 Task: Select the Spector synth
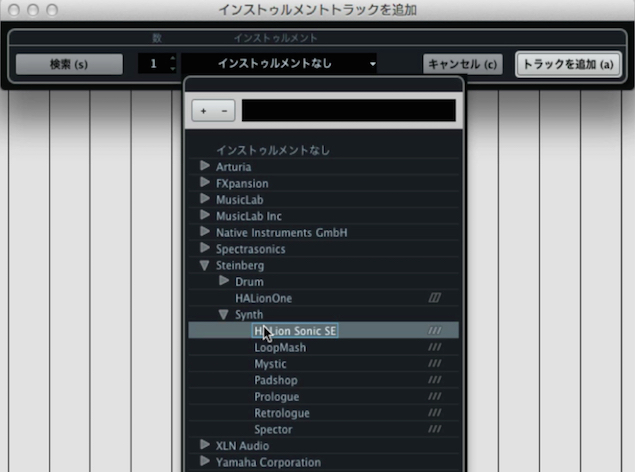click(273, 429)
